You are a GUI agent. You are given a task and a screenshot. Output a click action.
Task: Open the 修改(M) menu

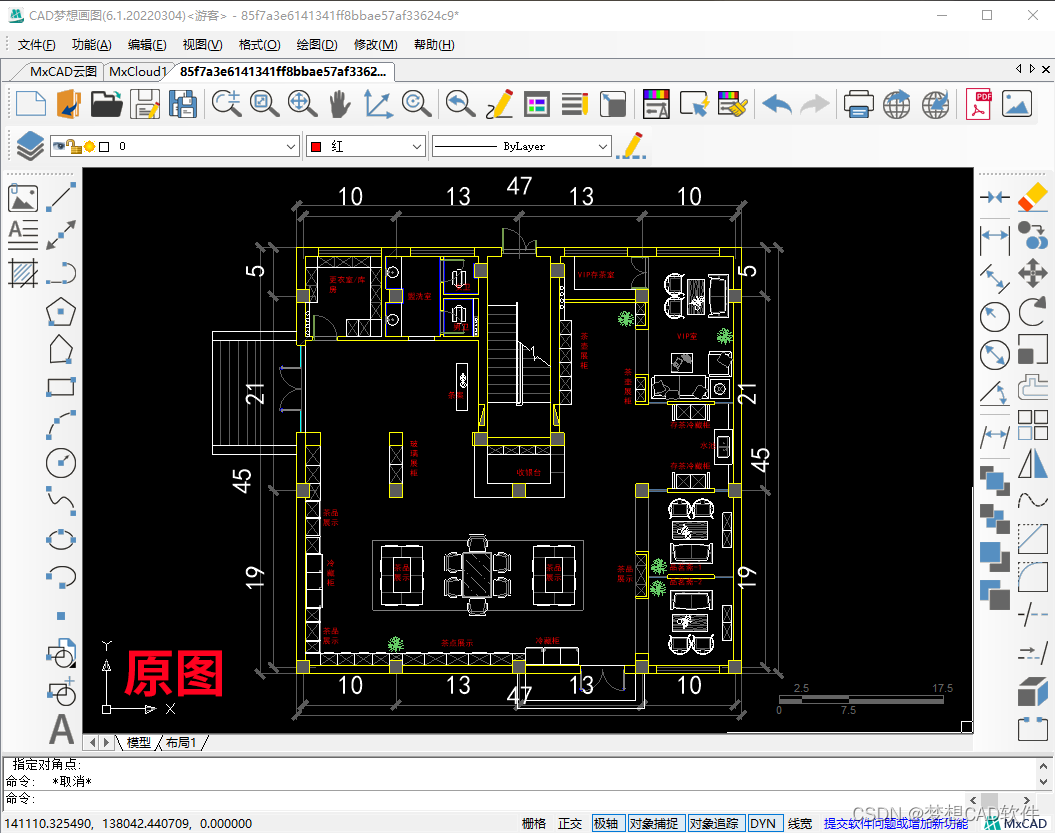point(375,44)
